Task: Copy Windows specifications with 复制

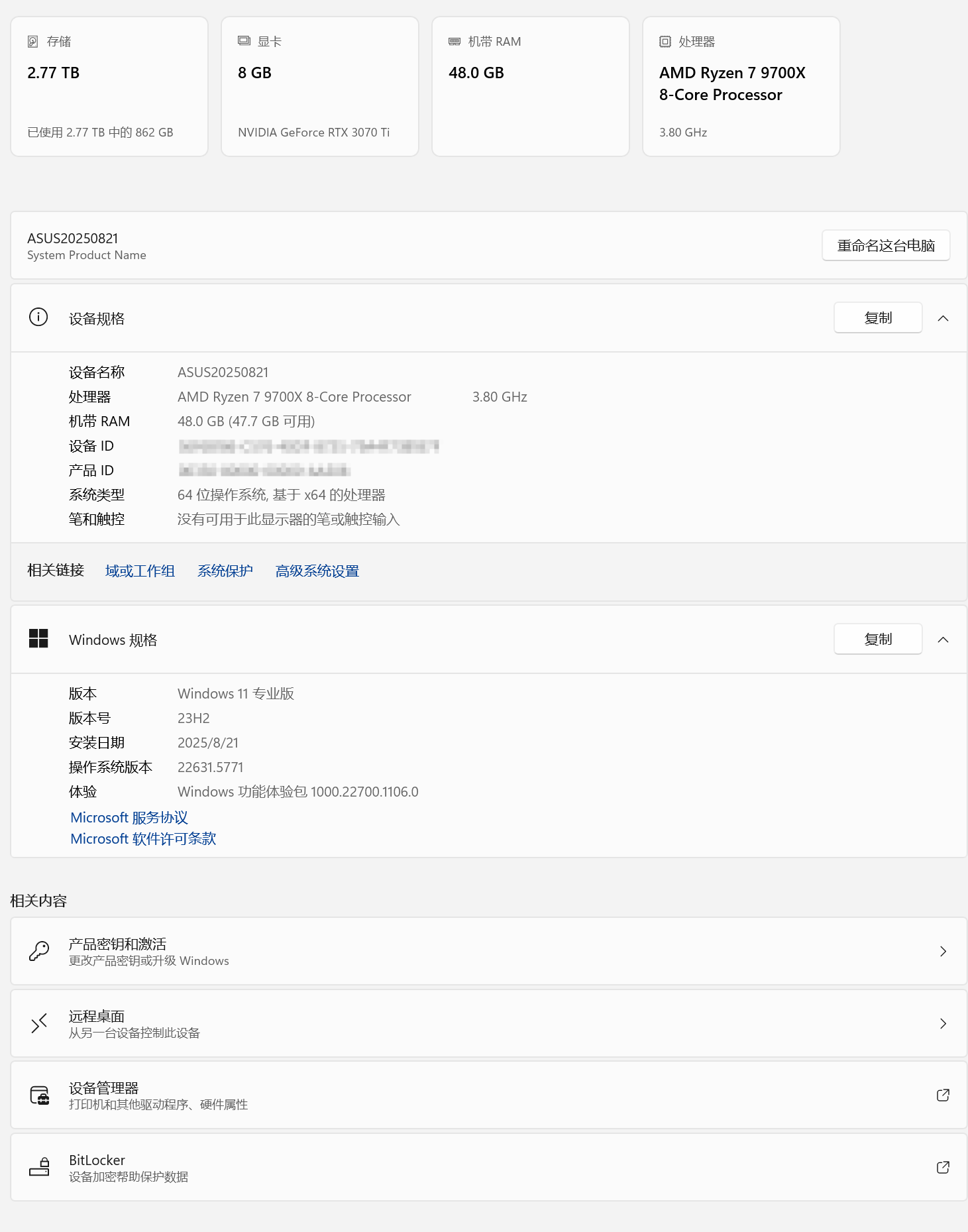Action: tap(878, 639)
